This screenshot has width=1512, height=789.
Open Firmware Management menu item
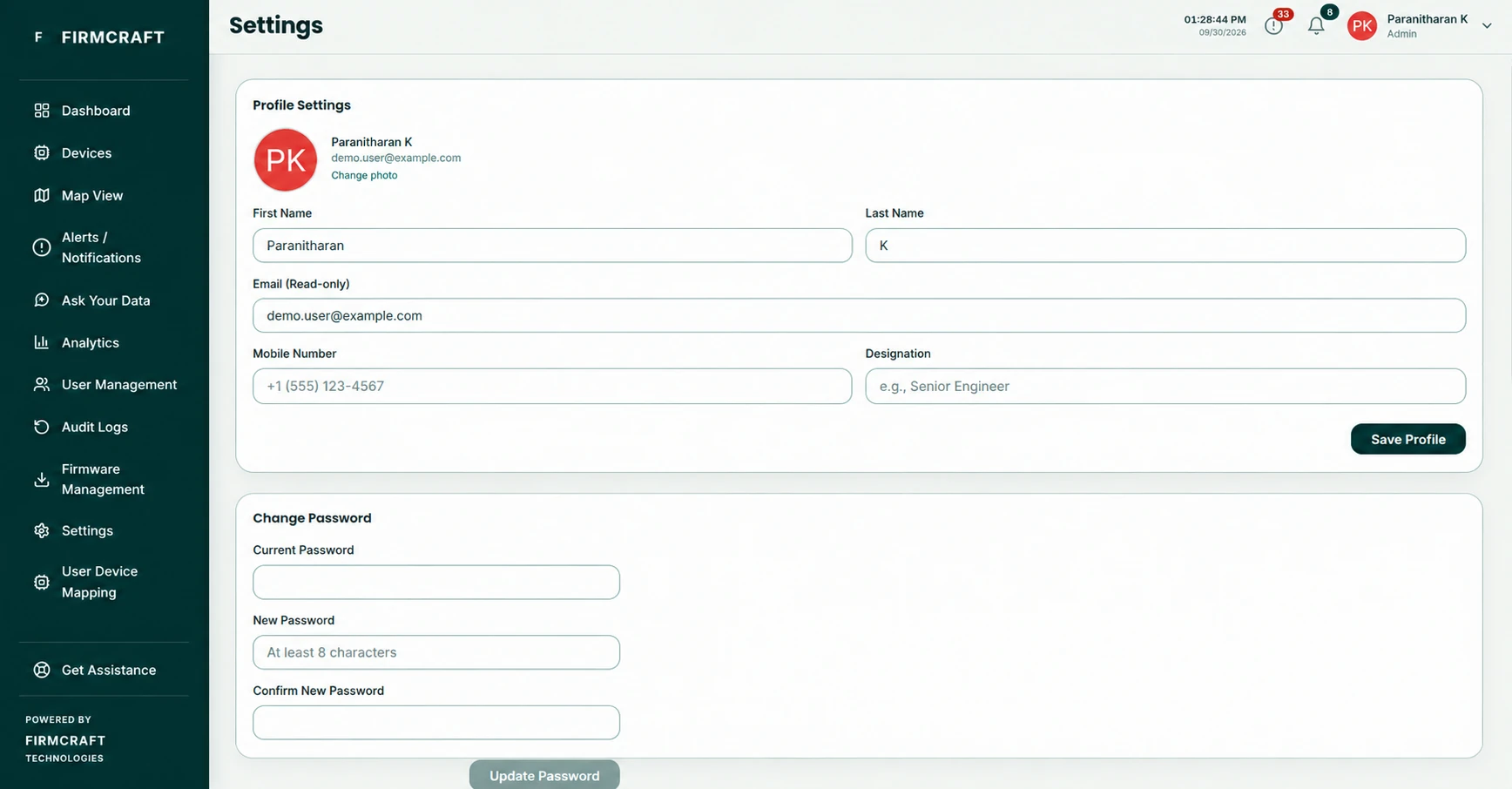105,479
